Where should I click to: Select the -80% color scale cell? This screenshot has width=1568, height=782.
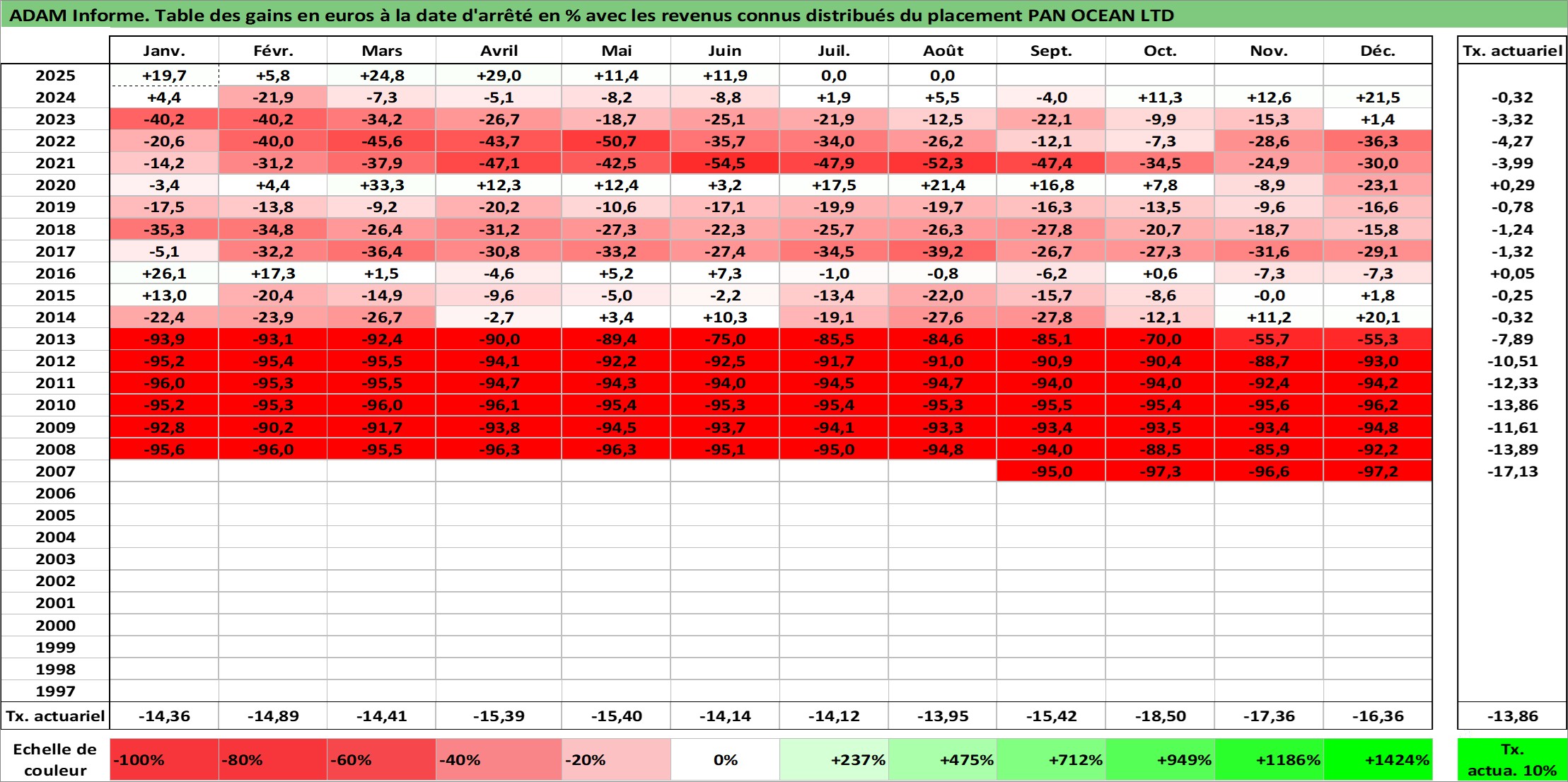click(273, 760)
